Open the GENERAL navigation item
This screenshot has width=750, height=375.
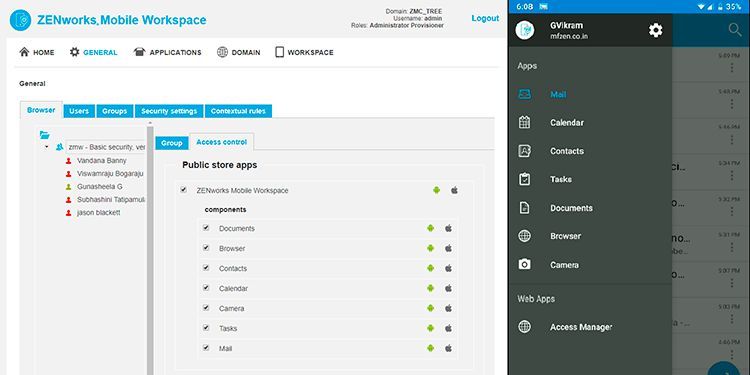93,52
